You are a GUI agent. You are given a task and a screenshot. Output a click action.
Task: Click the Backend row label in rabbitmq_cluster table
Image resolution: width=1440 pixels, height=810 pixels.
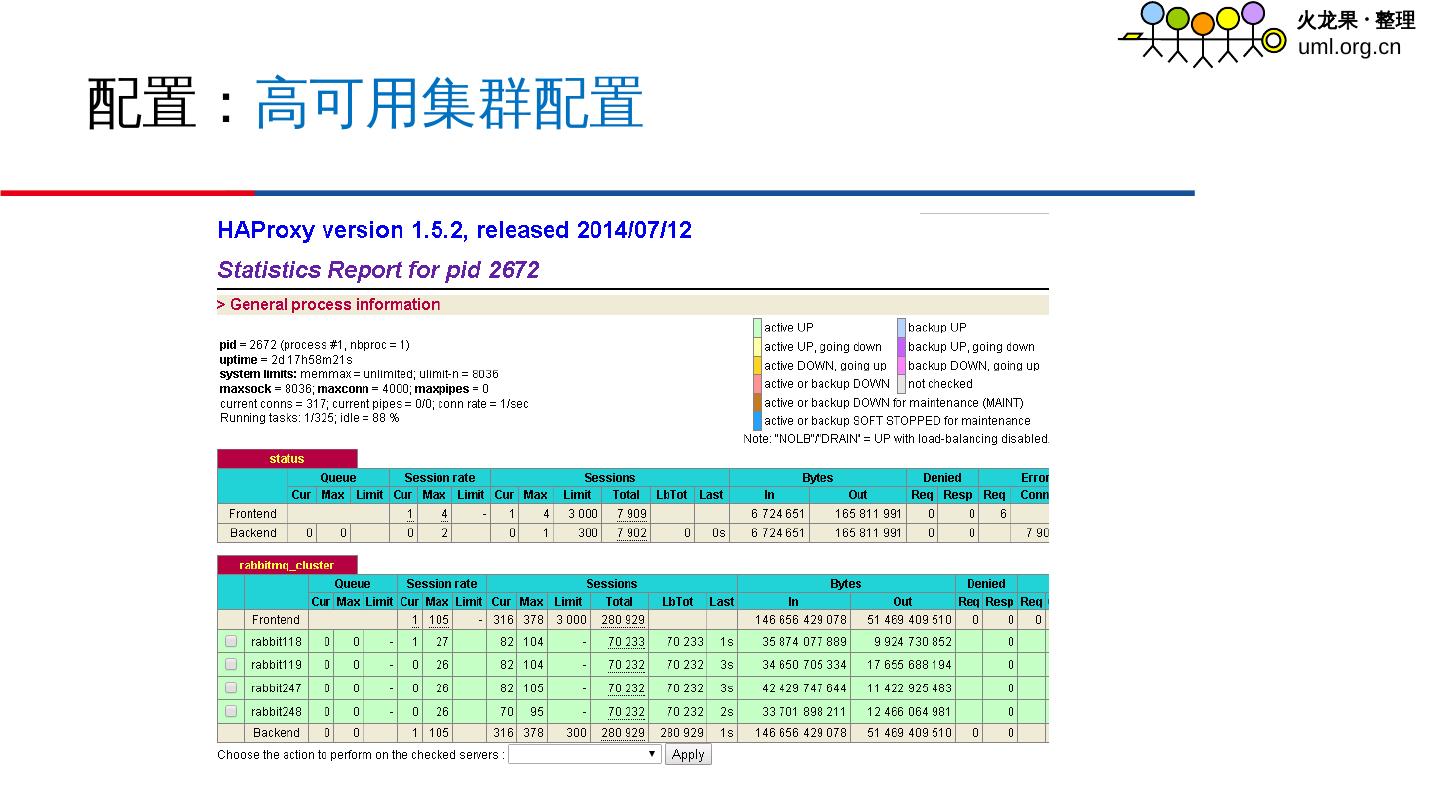(x=276, y=733)
